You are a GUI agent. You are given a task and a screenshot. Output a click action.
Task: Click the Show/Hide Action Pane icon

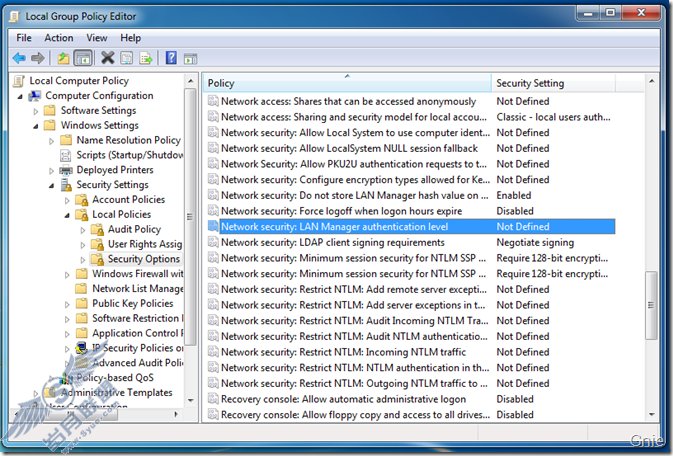[190, 58]
